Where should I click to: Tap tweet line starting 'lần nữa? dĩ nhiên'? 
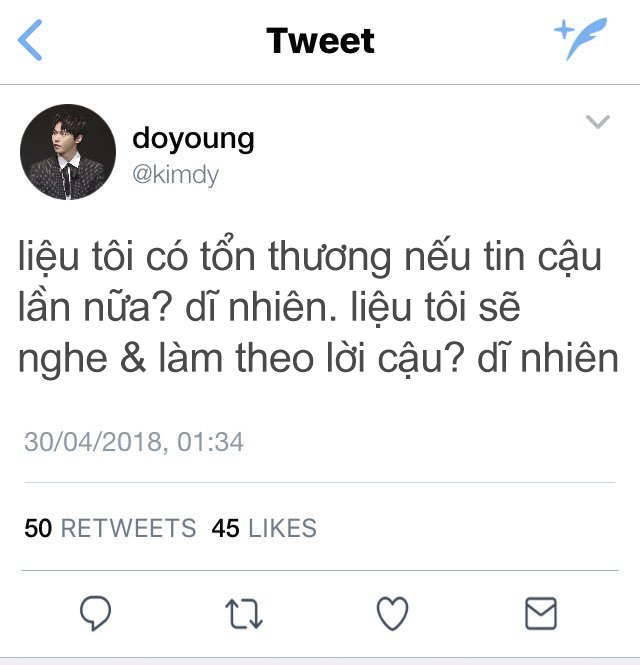pyautogui.click(x=269, y=307)
